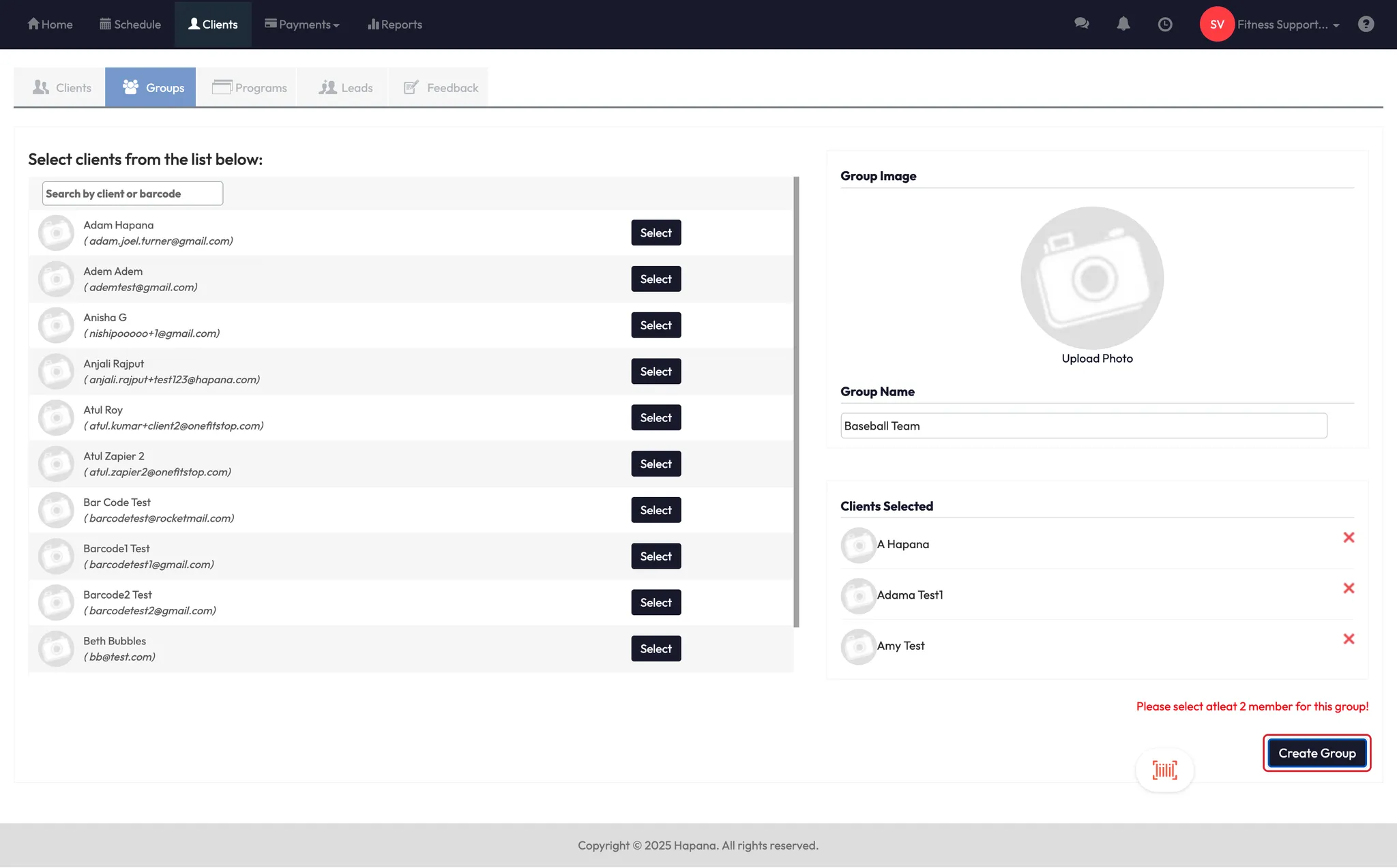Viewport: 1397px width, 868px height.
Task: Open the Feedback tab
Action: coord(441,87)
